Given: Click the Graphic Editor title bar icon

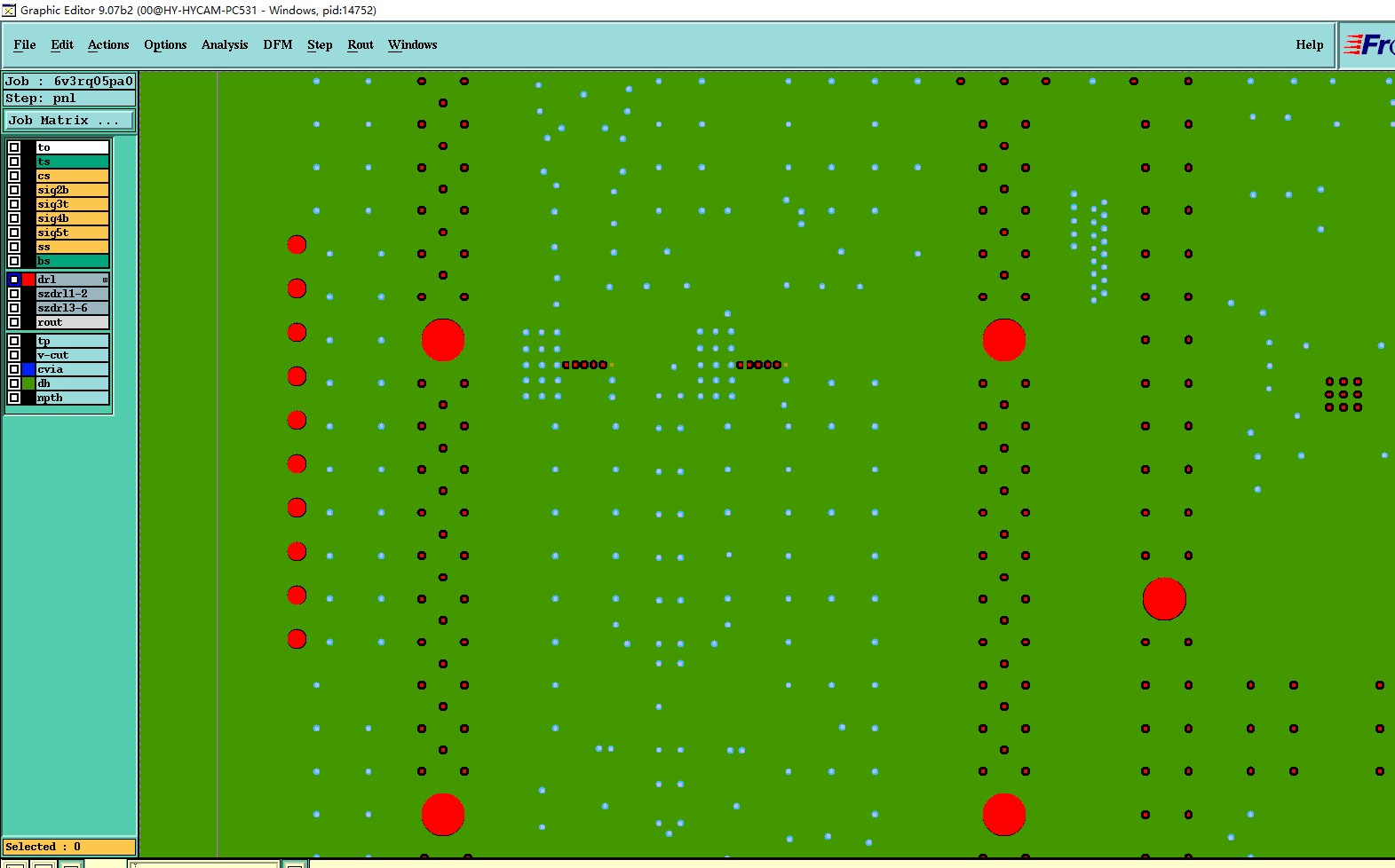Looking at the screenshot, I should pyautogui.click(x=9, y=10).
